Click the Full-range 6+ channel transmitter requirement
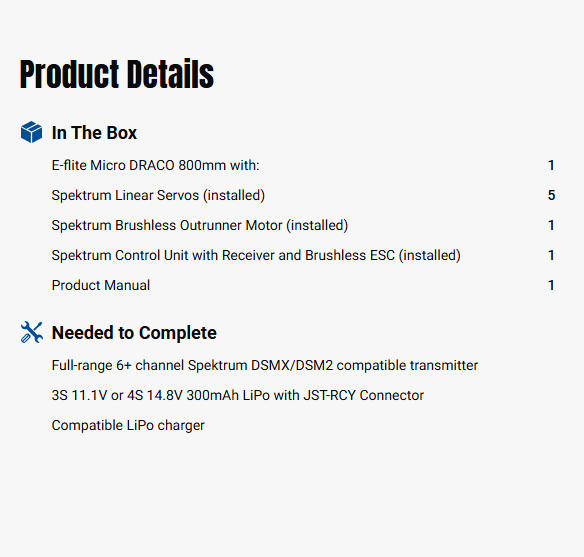Image resolution: width=584 pixels, height=557 pixels. pos(265,365)
